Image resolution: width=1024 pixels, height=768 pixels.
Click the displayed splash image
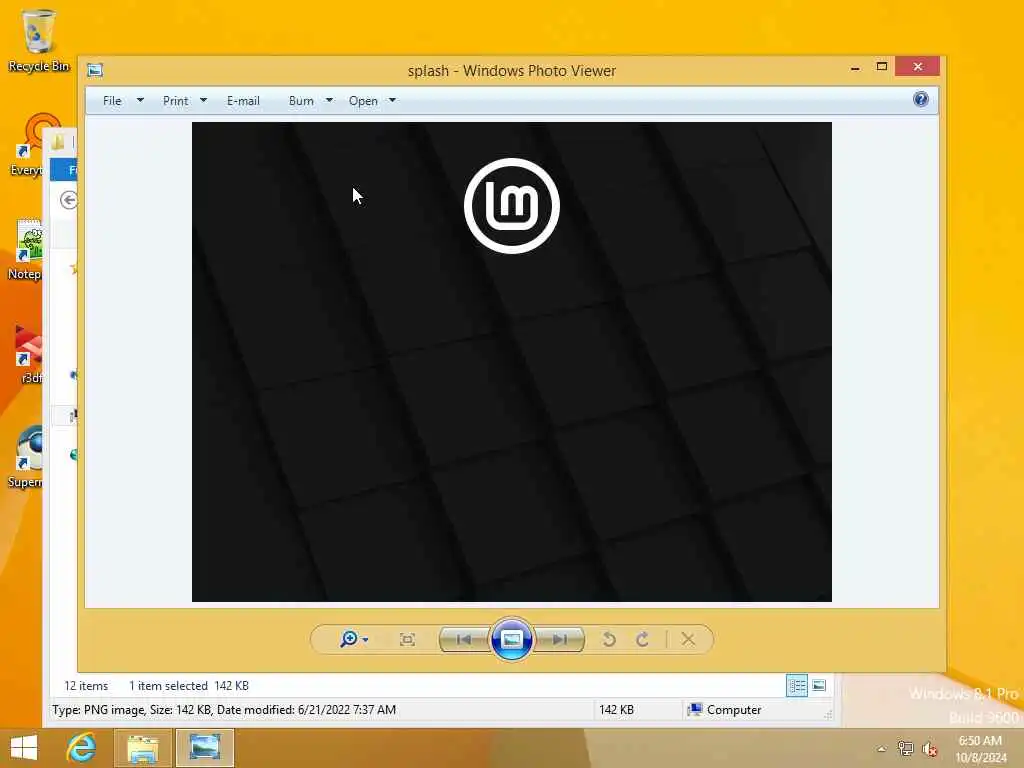click(x=511, y=362)
